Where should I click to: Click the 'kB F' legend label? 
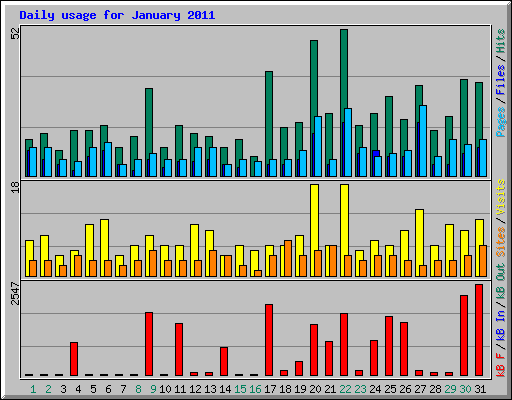click(500, 364)
